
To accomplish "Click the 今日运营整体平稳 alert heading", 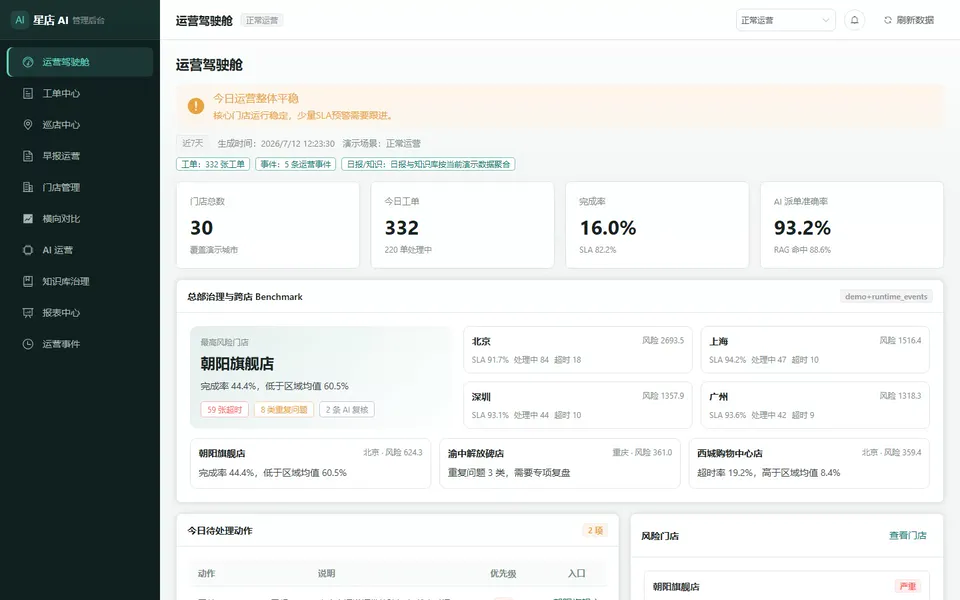I will click(x=255, y=98).
